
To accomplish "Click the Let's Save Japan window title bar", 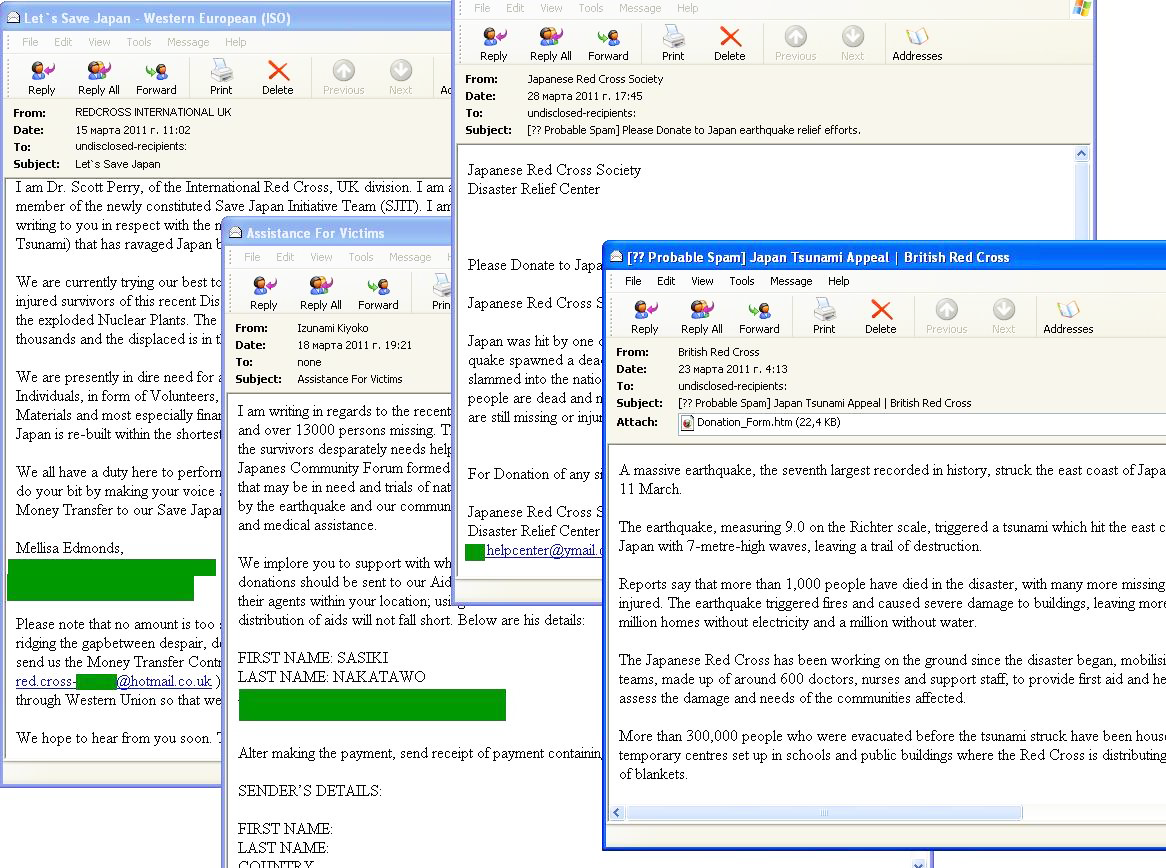I will click(227, 17).
